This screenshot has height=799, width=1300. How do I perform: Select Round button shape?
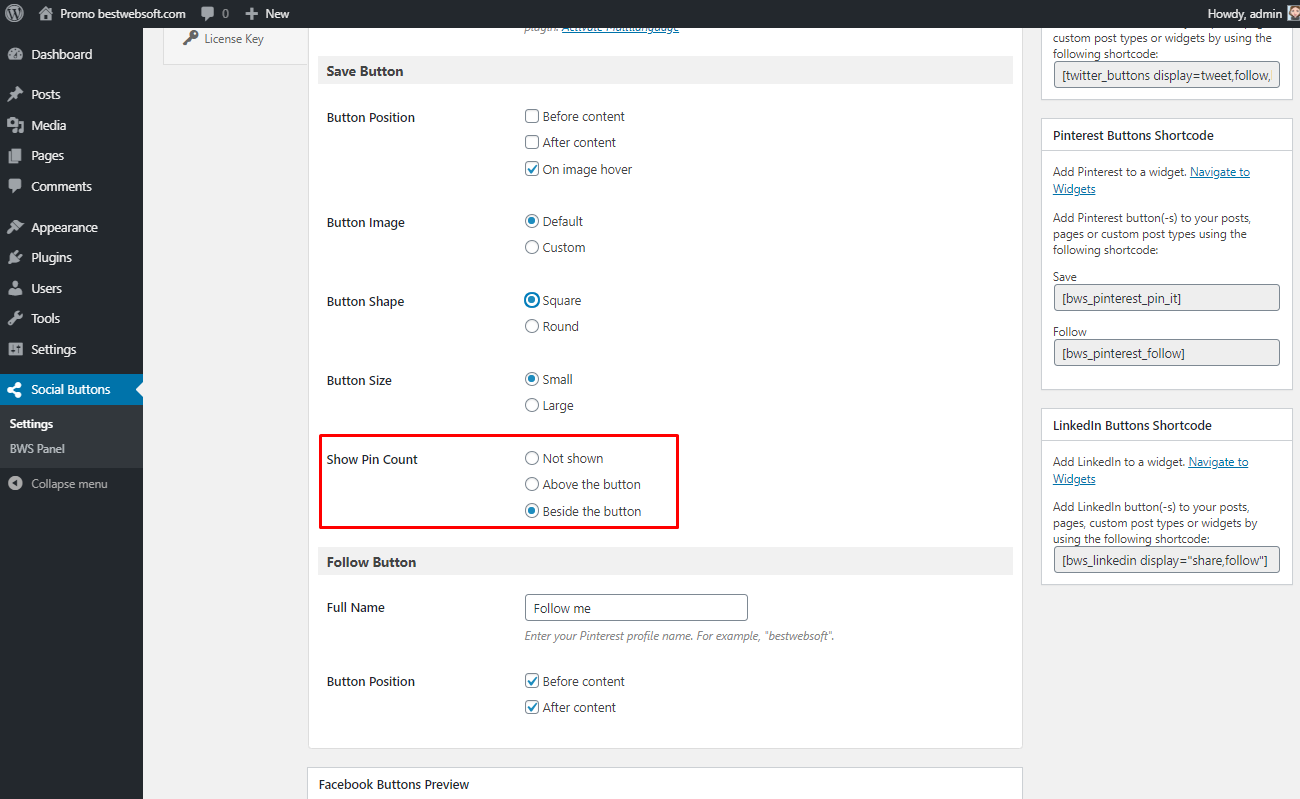[532, 326]
